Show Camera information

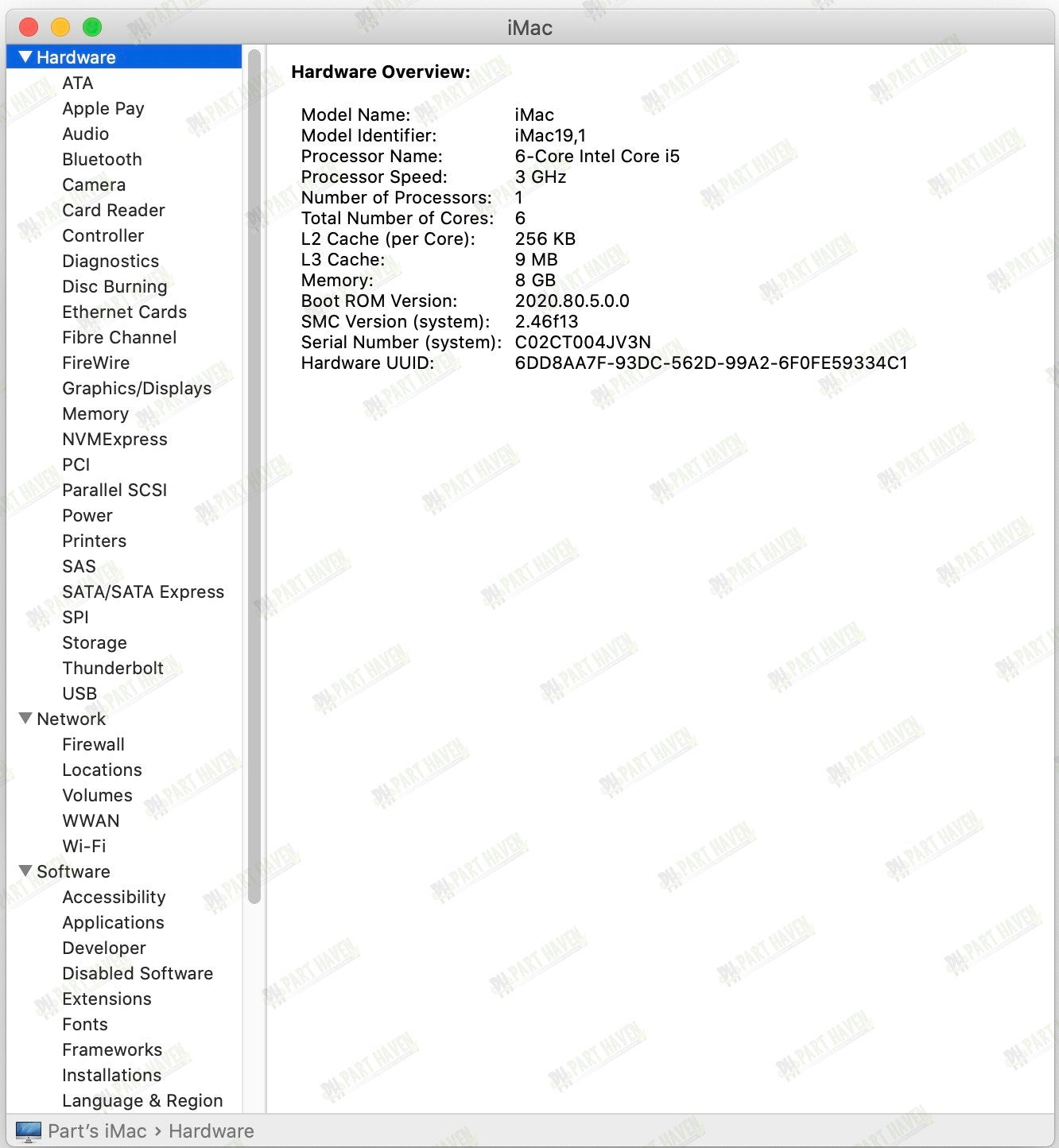tap(94, 184)
